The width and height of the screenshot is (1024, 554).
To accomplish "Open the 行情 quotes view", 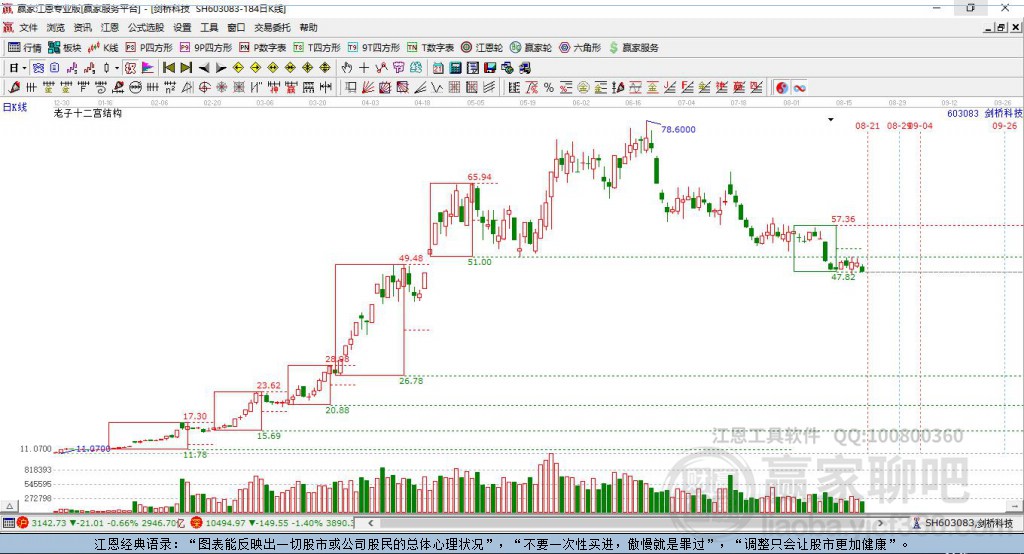I will coord(25,48).
